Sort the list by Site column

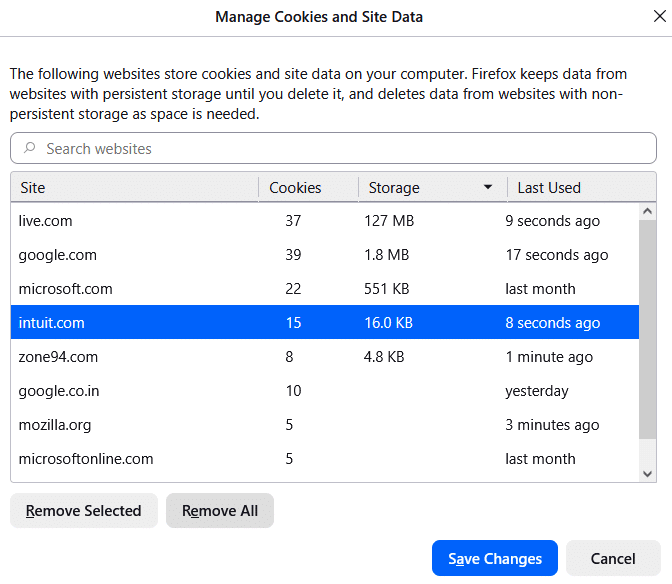tap(135, 188)
